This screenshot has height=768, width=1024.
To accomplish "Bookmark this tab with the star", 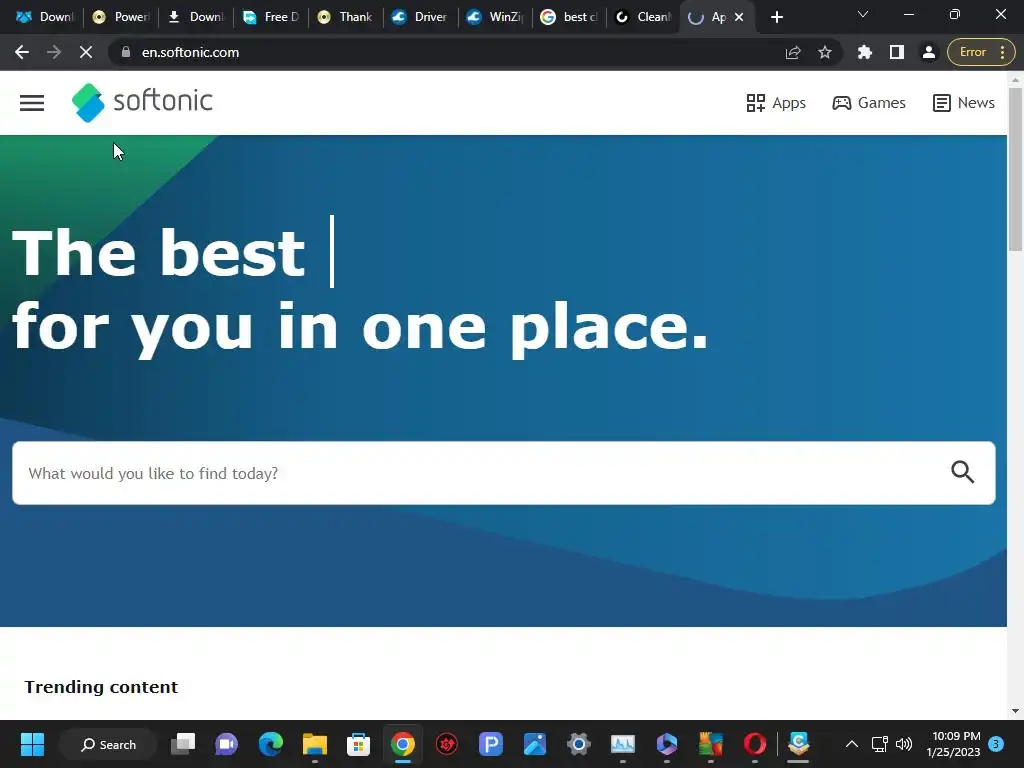I will [x=825, y=52].
